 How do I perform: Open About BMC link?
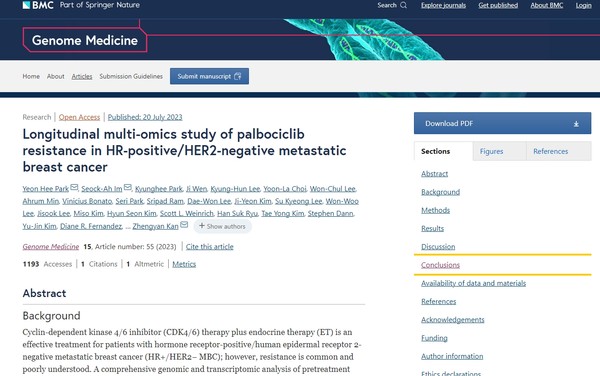546,5
